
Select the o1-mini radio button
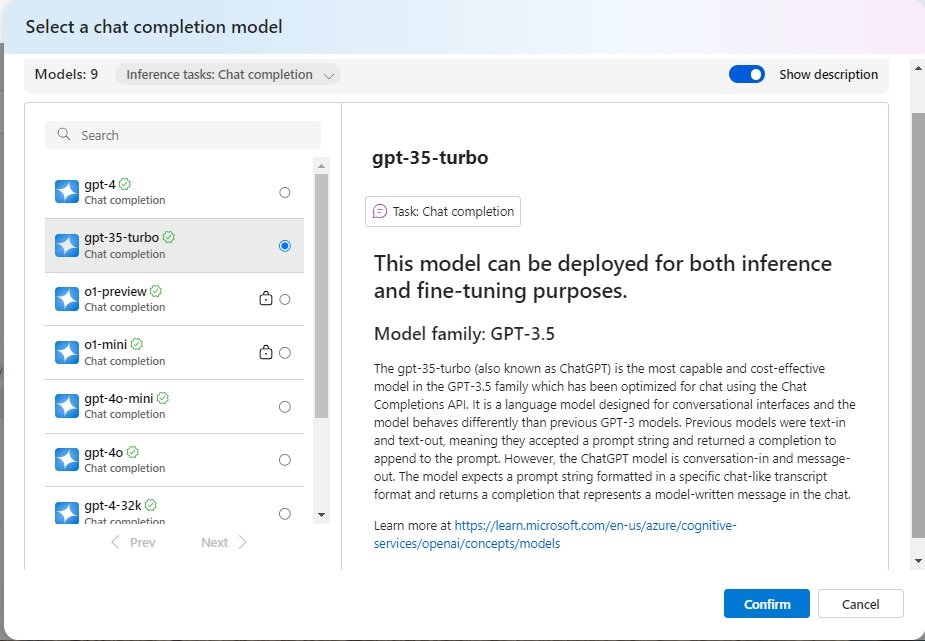click(x=285, y=353)
